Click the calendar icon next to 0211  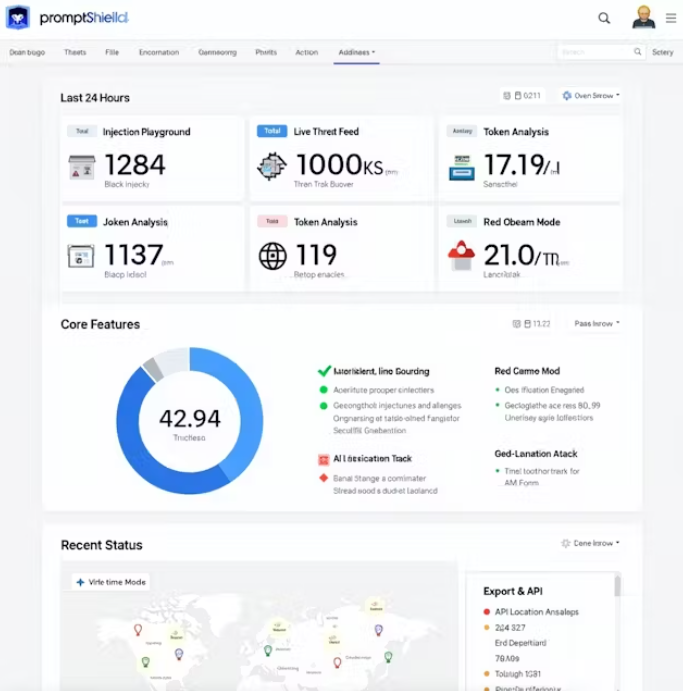tap(518, 96)
